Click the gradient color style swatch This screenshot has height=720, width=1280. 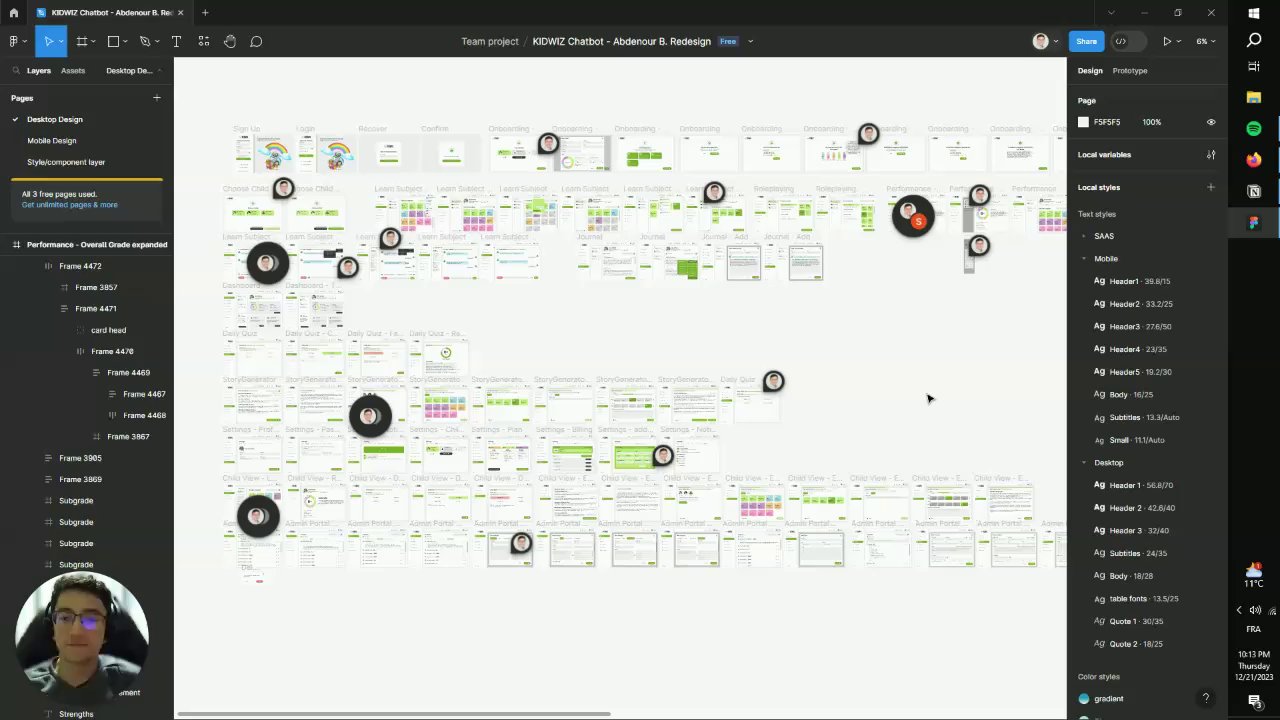(x=1084, y=699)
